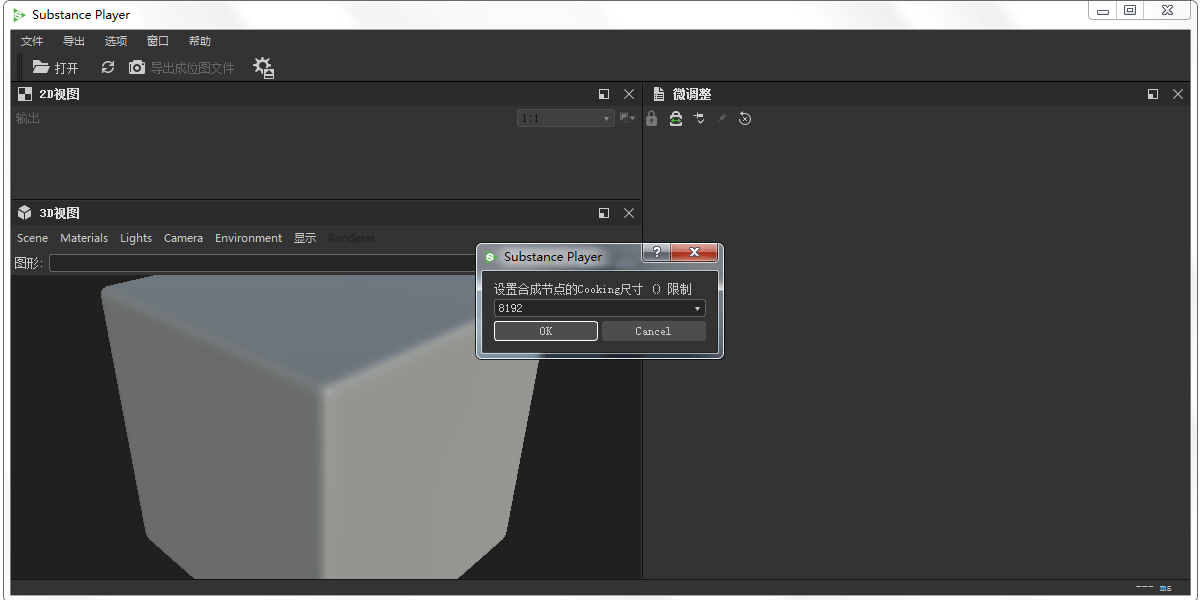Open the 帮助 menu
This screenshot has width=1200, height=600.
click(200, 41)
